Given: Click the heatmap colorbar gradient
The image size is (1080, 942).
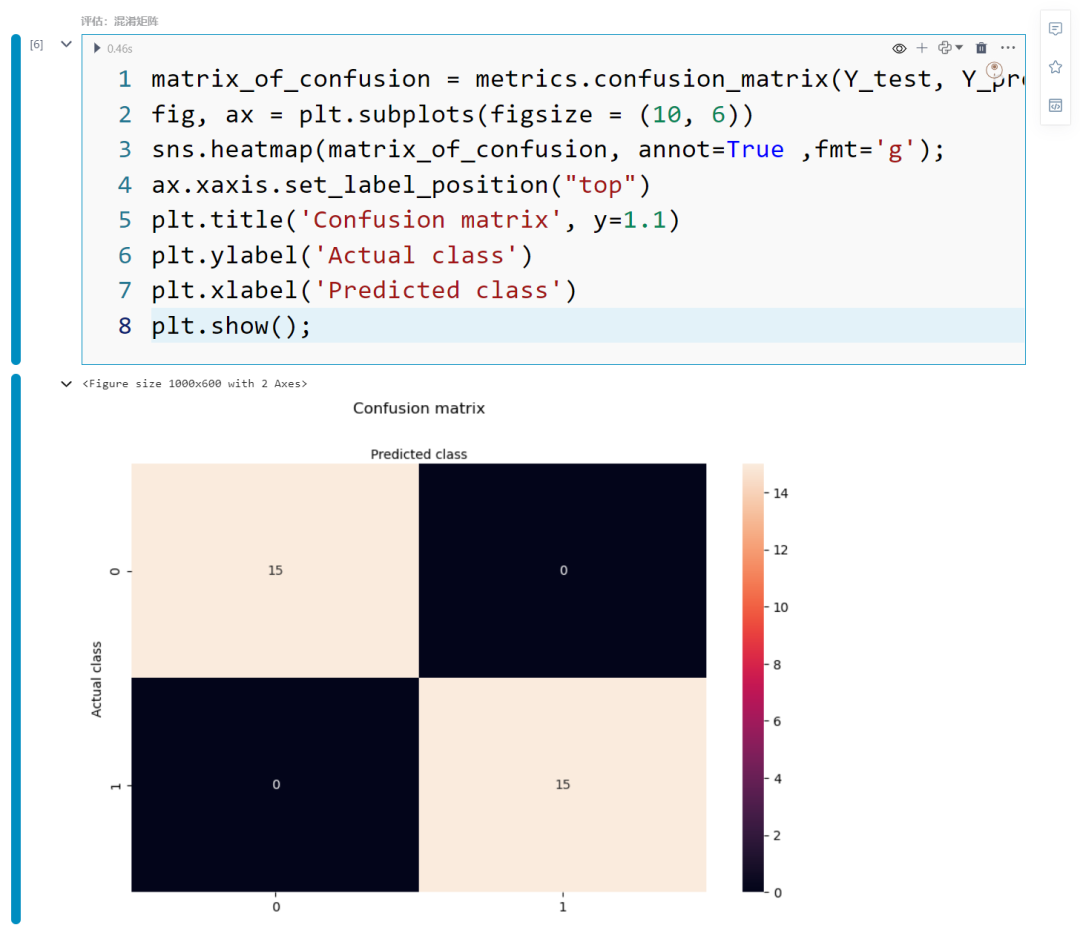Looking at the screenshot, I should [753, 678].
